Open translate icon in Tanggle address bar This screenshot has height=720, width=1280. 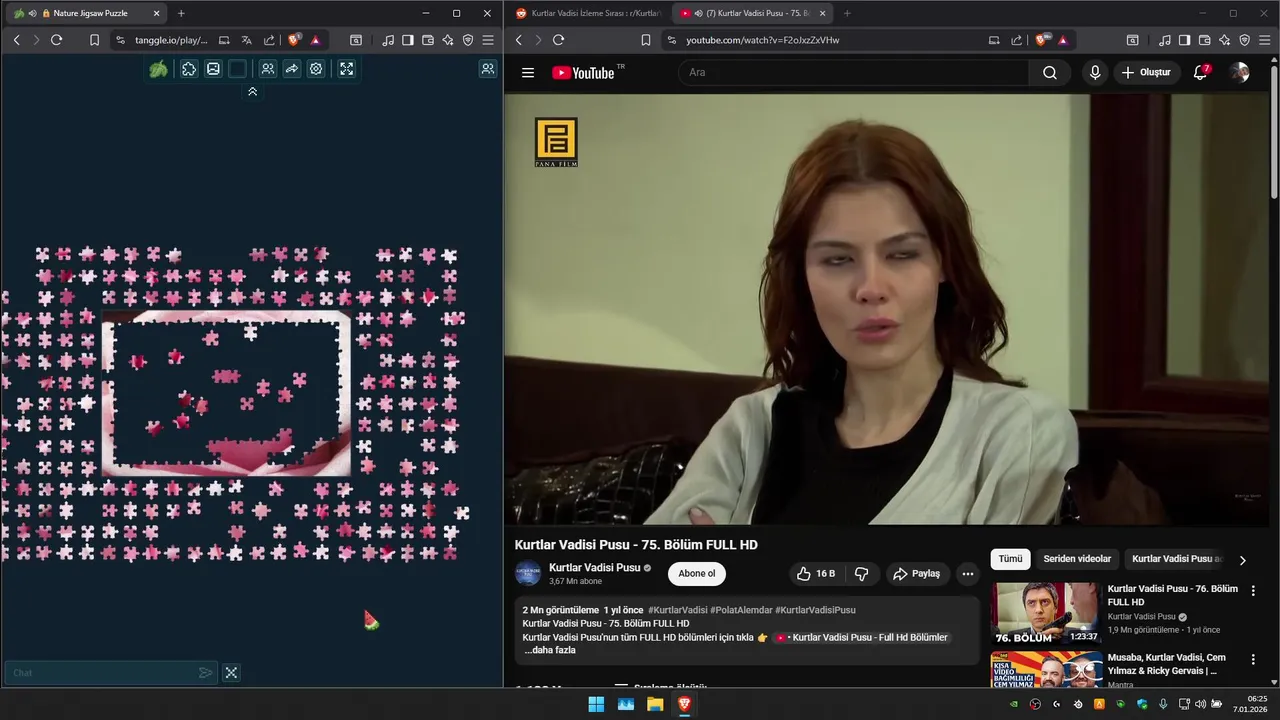pyautogui.click(x=247, y=40)
